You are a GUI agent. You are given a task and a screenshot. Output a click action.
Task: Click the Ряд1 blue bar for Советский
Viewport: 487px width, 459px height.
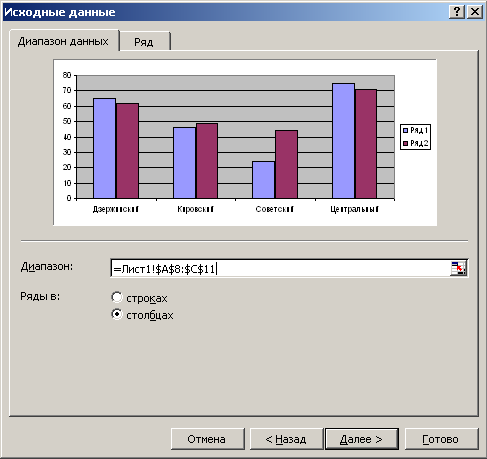[263, 180]
